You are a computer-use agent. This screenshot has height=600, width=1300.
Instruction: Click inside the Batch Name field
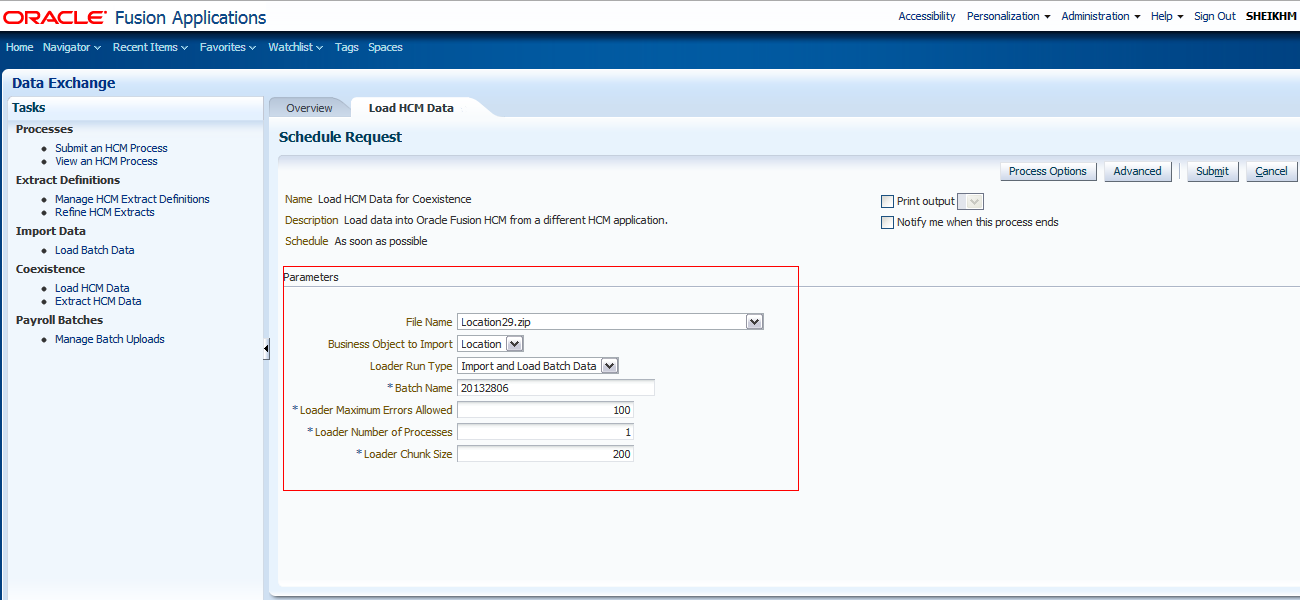[555, 387]
